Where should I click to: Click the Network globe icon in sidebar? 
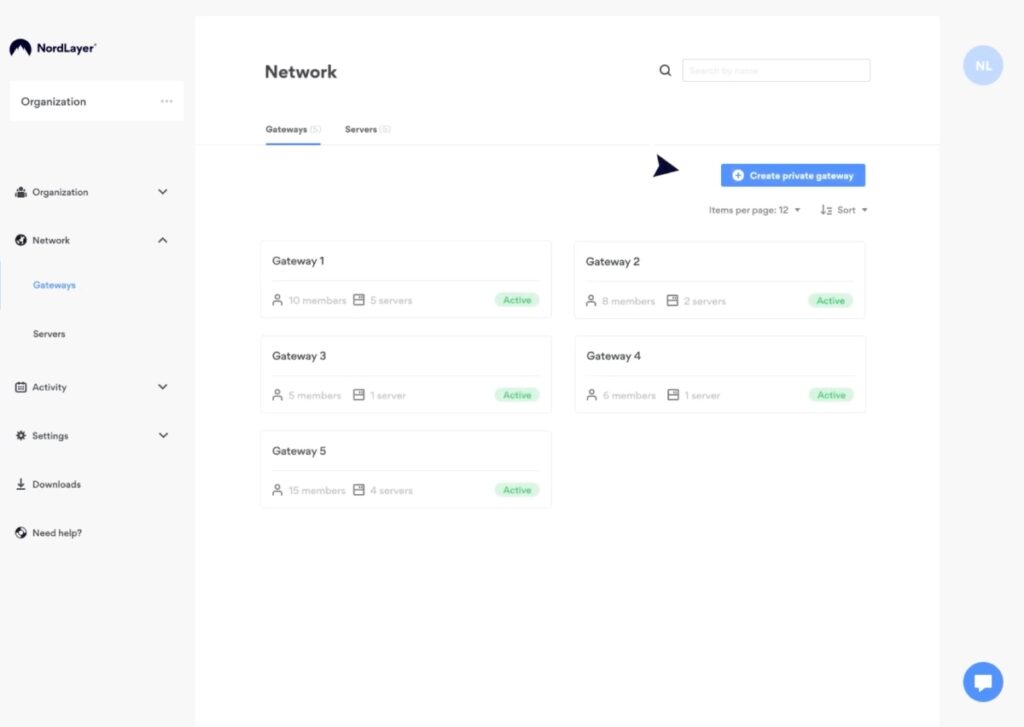(21, 240)
